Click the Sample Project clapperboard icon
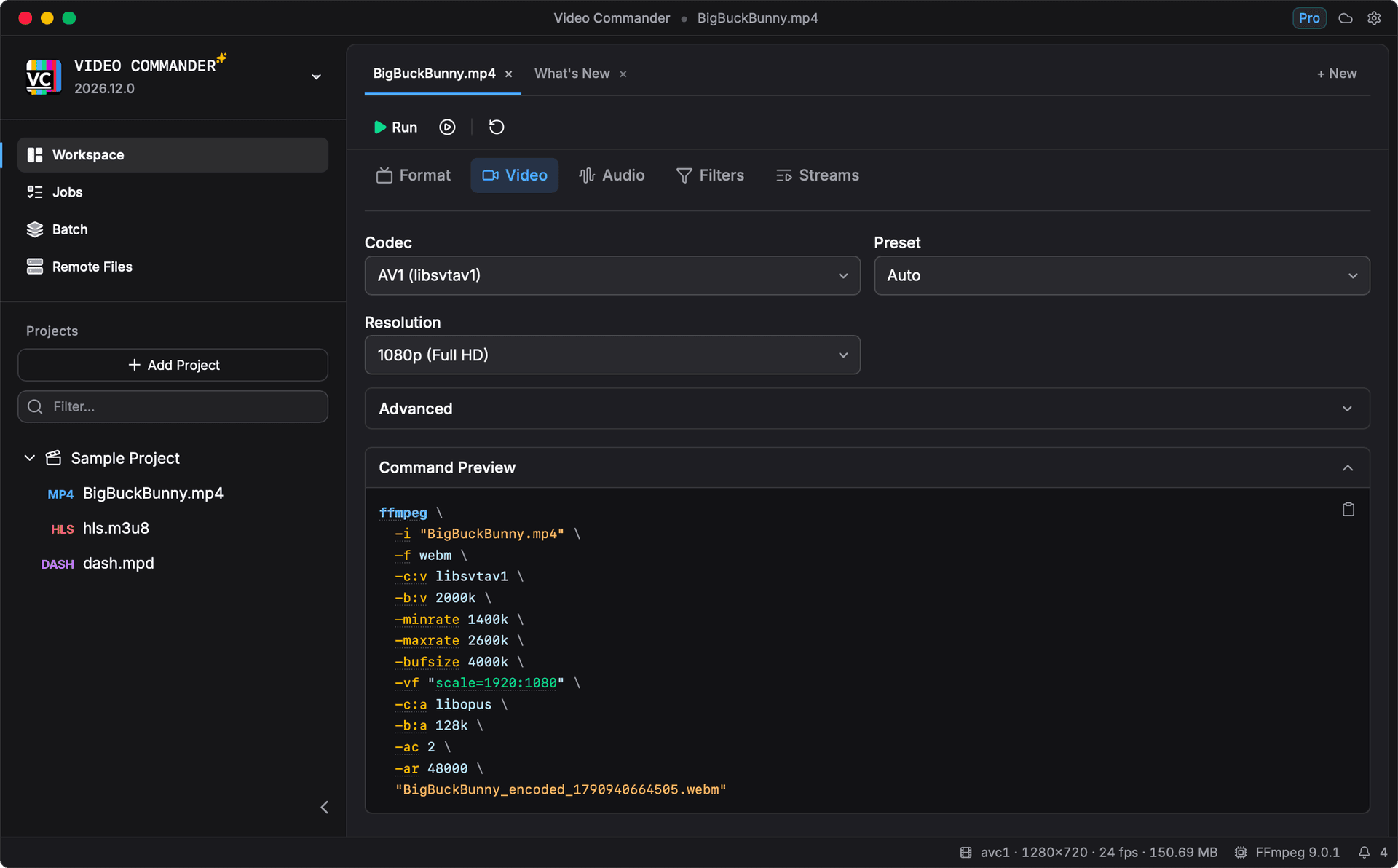This screenshot has width=1398, height=868. (x=53, y=458)
